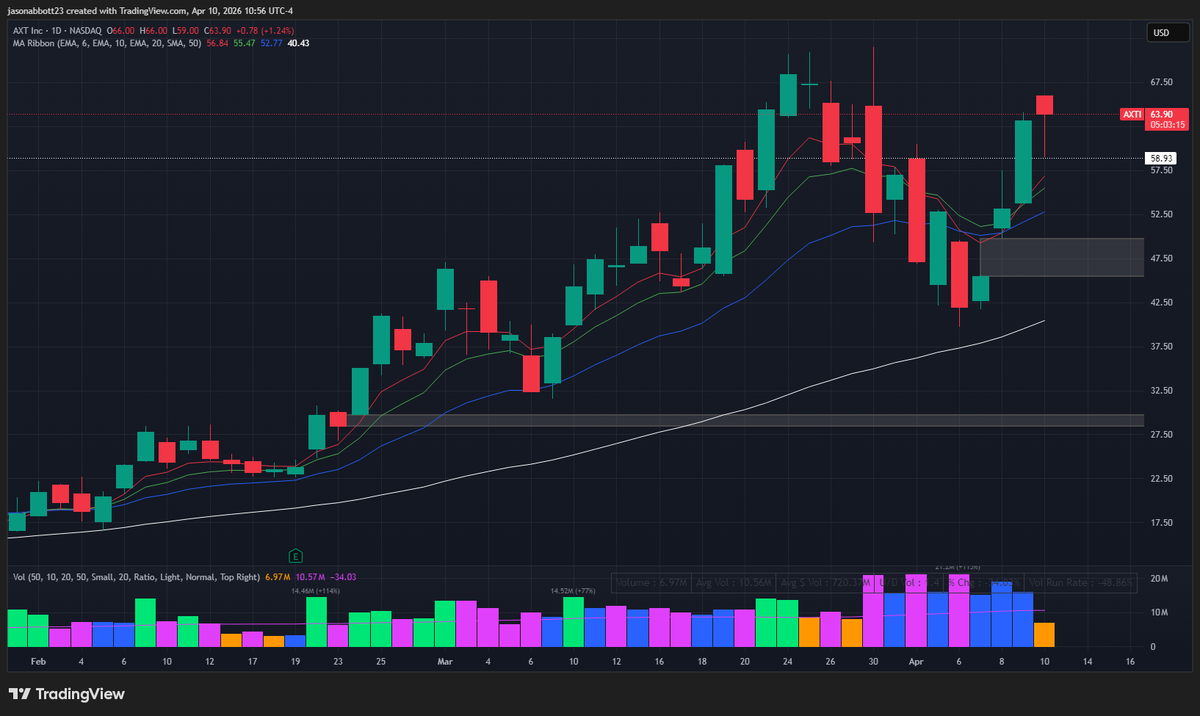Click the white 40.43 SMA value
The width and height of the screenshot is (1200, 716).
click(298, 43)
